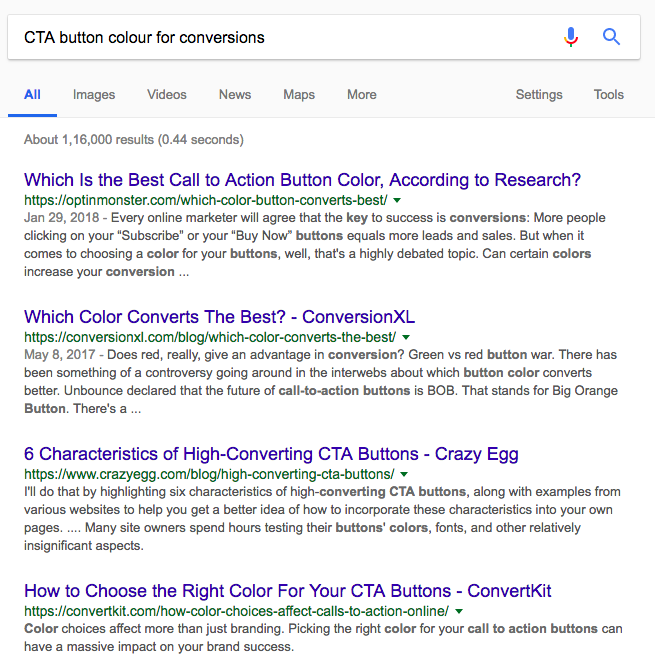Select the All results tab

[32, 95]
